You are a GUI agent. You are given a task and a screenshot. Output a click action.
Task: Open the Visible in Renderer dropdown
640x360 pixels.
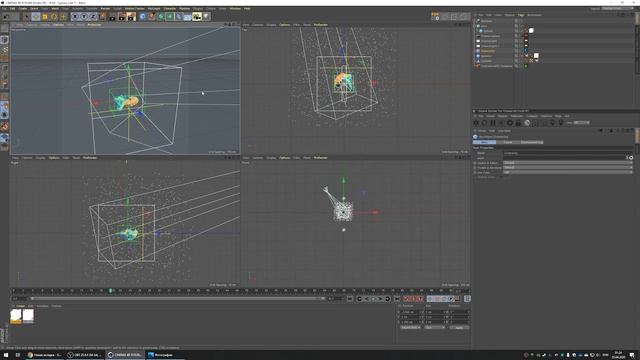[x=567, y=167]
